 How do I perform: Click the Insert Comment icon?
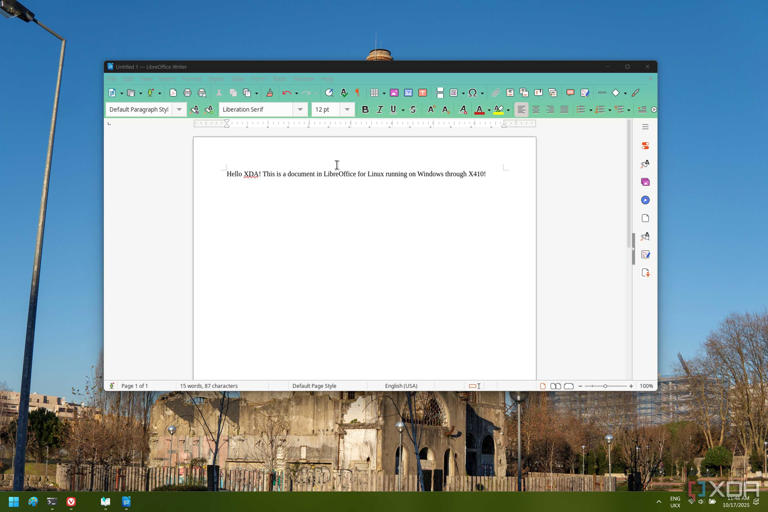(x=570, y=93)
